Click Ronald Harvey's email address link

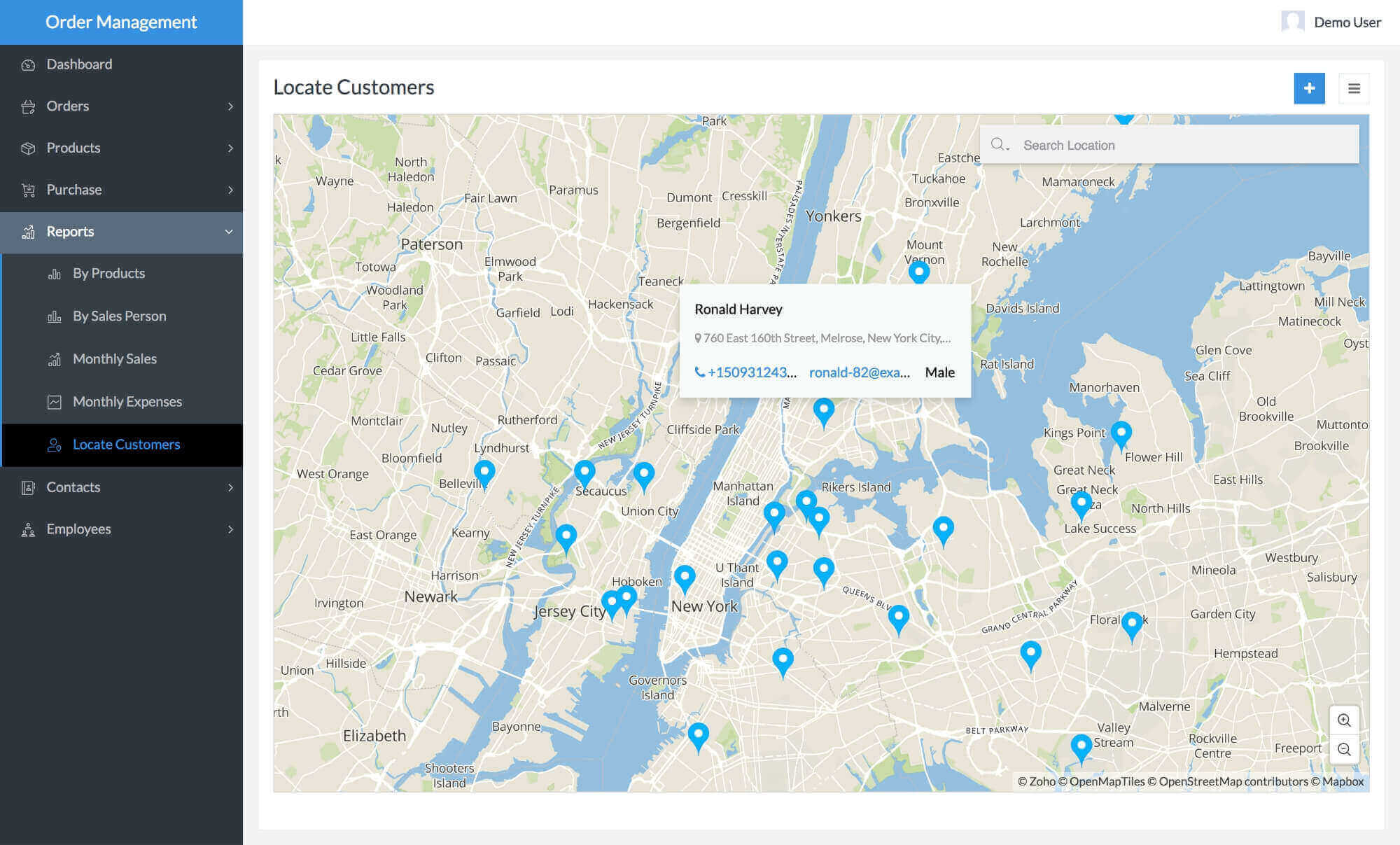coord(859,372)
